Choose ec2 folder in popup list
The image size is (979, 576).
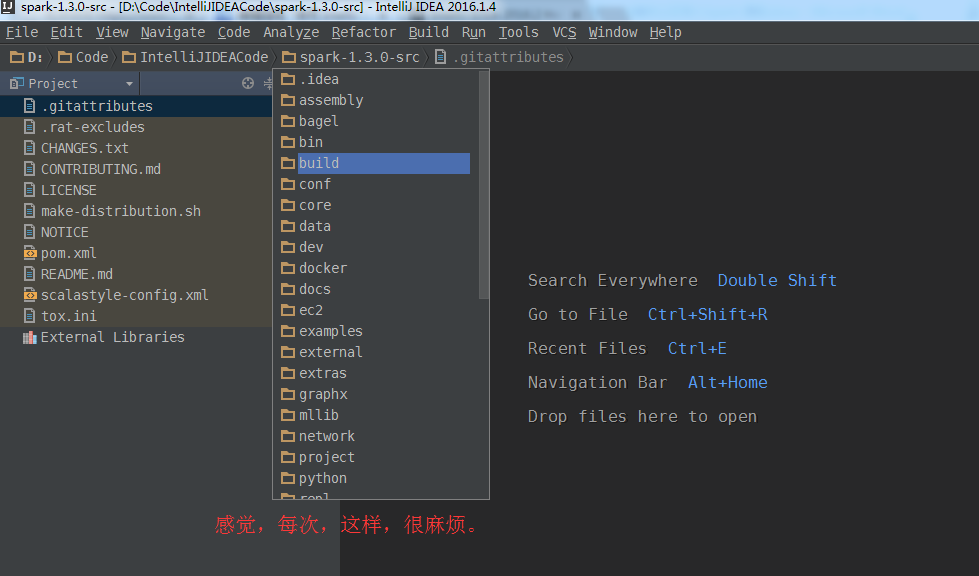click(375, 311)
